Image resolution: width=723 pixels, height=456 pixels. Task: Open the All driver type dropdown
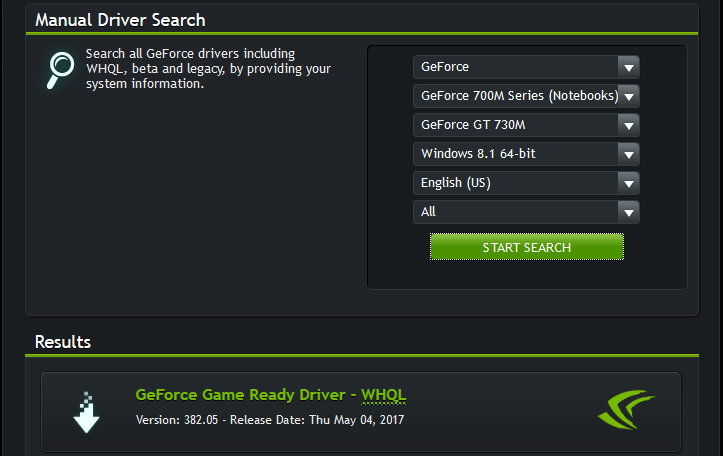click(526, 212)
